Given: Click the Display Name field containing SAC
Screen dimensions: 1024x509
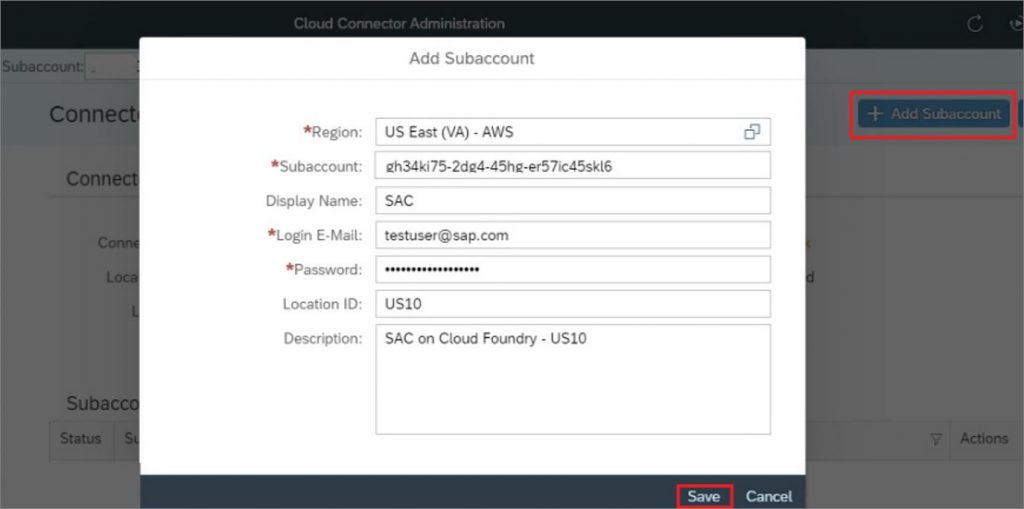Looking at the screenshot, I should [x=573, y=201].
